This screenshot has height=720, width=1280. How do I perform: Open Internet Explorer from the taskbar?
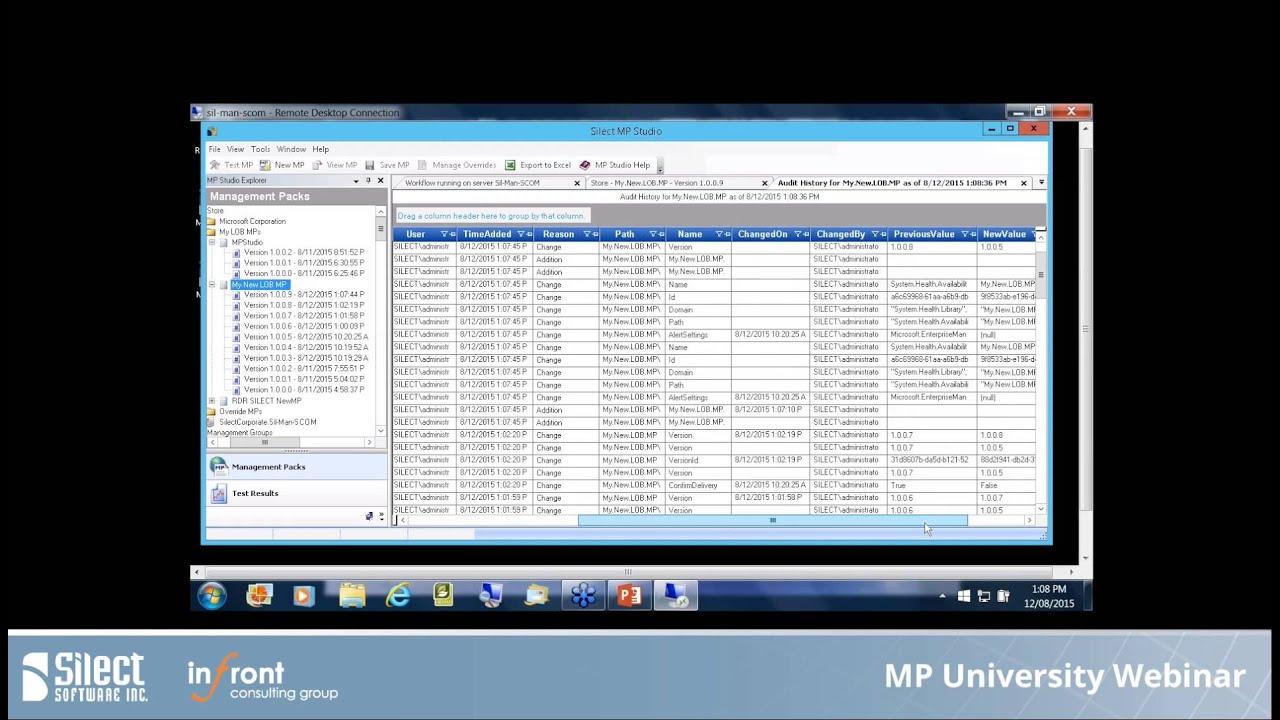pyautogui.click(x=398, y=596)
